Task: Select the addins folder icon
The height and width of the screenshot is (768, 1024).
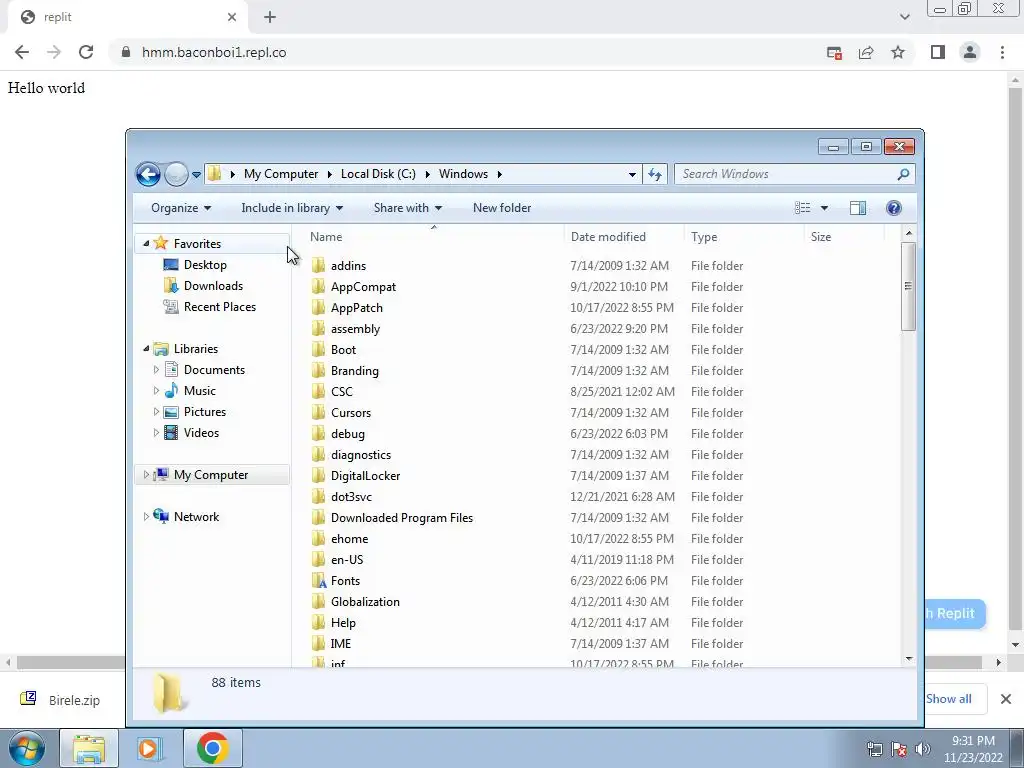Action: tap(318, 265)
